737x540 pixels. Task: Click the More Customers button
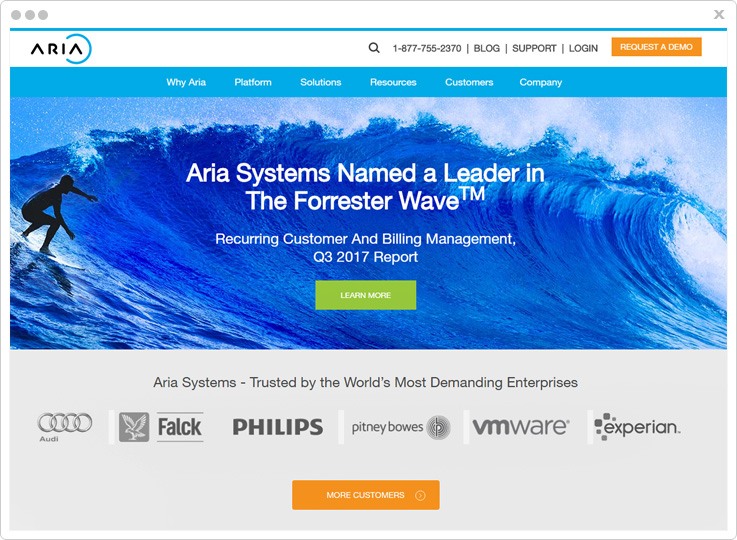point(366,495)
